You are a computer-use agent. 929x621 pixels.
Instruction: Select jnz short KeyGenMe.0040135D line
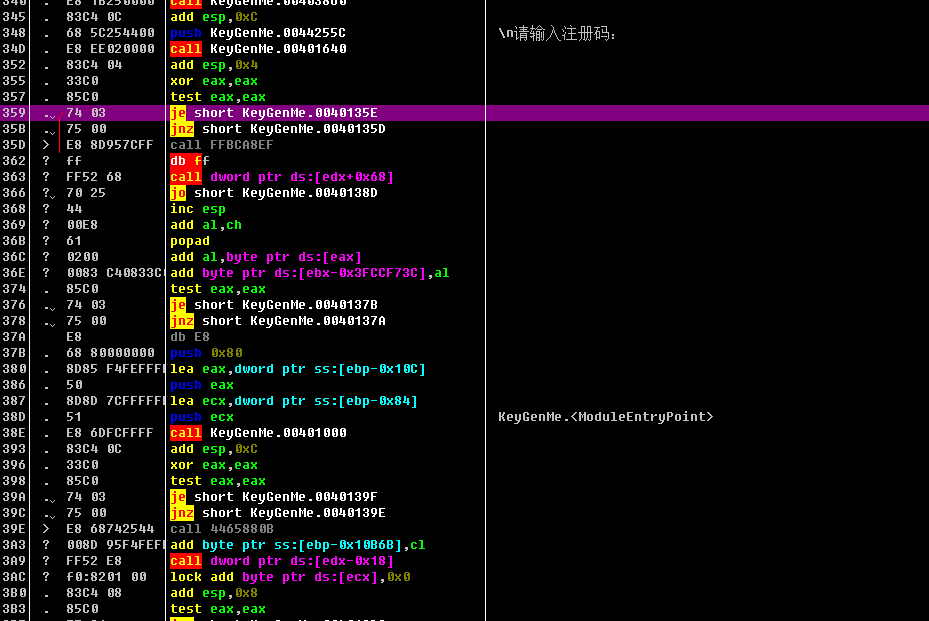278,129
